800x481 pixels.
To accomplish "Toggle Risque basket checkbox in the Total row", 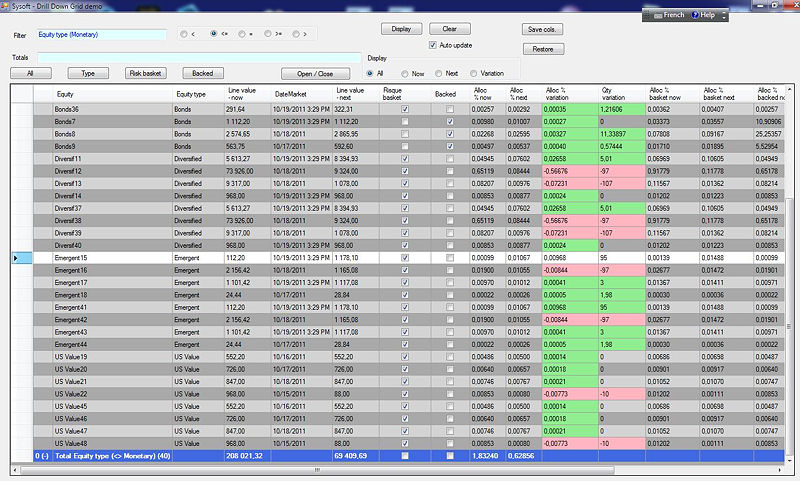I will tap(405, 456).
